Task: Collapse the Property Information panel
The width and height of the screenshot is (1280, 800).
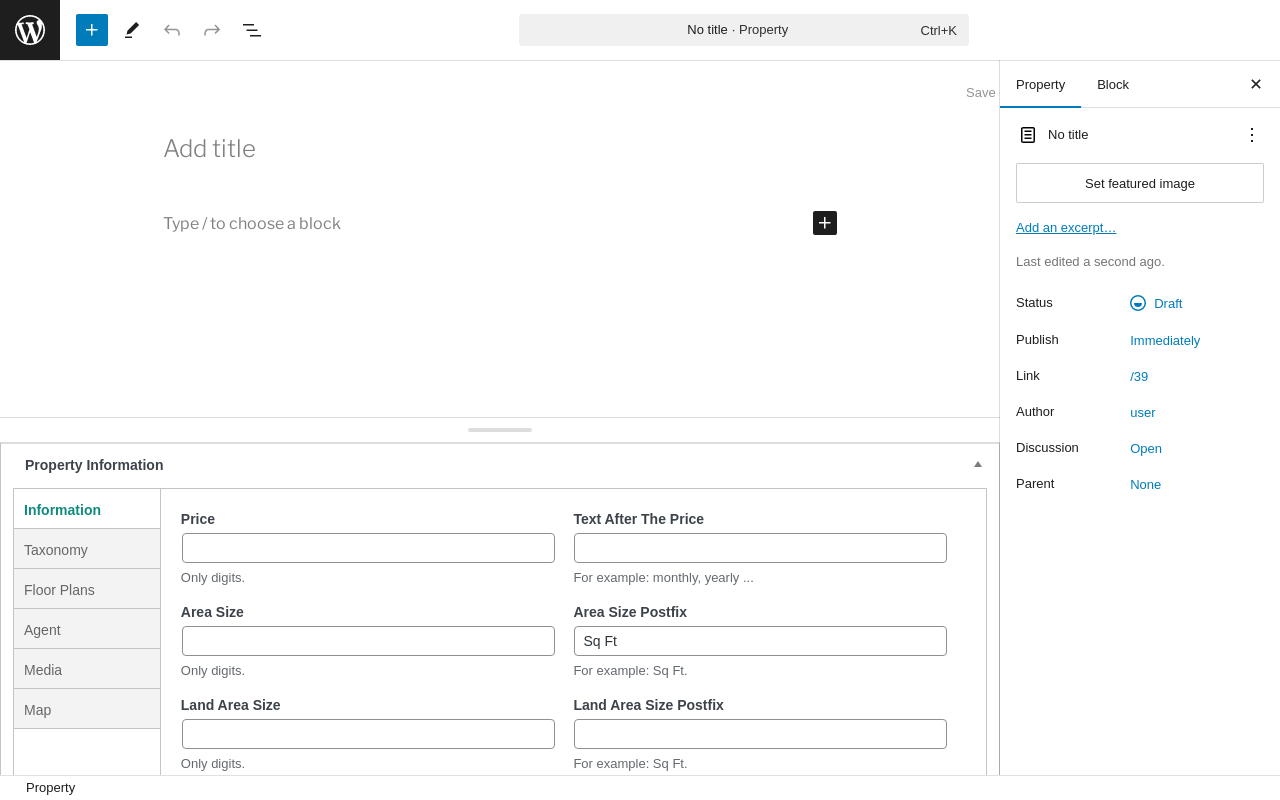Action: (x=978, y=464)
